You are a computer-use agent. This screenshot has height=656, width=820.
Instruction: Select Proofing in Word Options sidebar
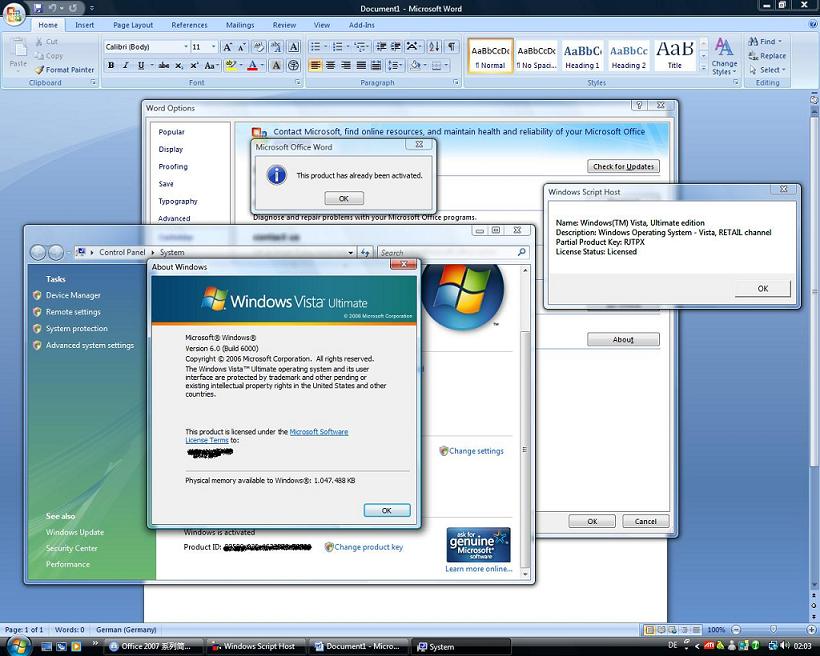point(173,166)
